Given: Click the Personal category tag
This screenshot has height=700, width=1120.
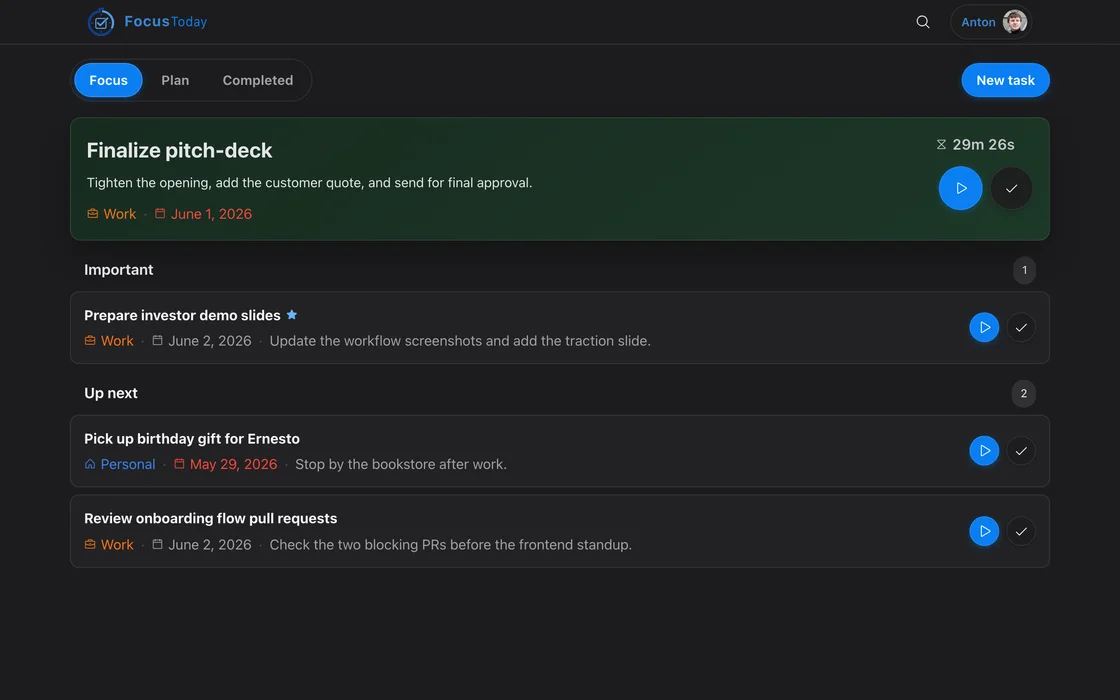Looking at the screenshot, I should tap(128, 464).
